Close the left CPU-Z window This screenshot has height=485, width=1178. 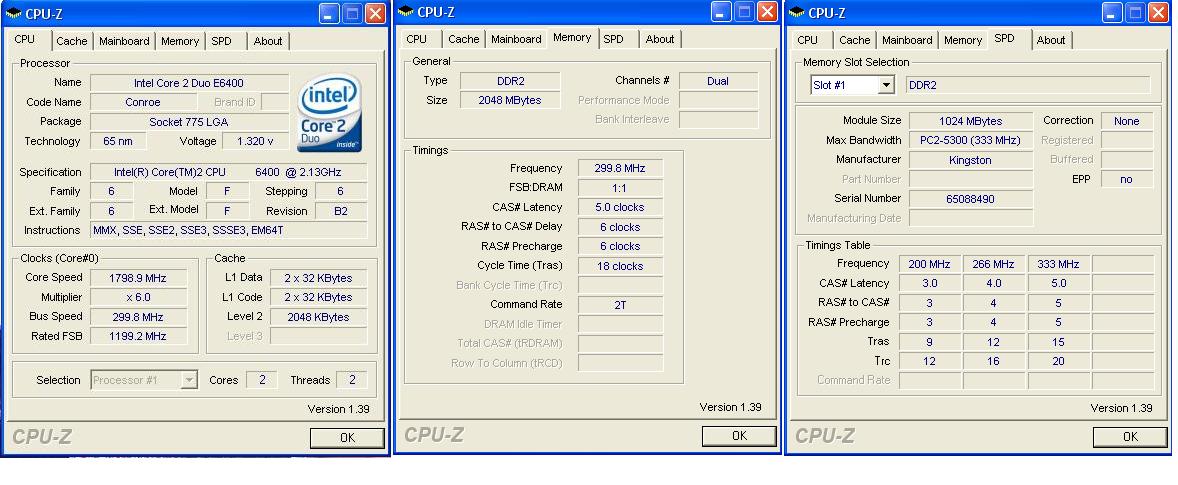coord(376,14)
